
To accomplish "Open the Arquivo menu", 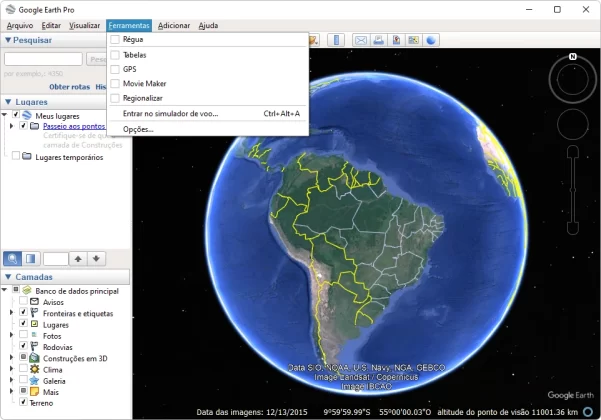I will click(x=20, y=26).
